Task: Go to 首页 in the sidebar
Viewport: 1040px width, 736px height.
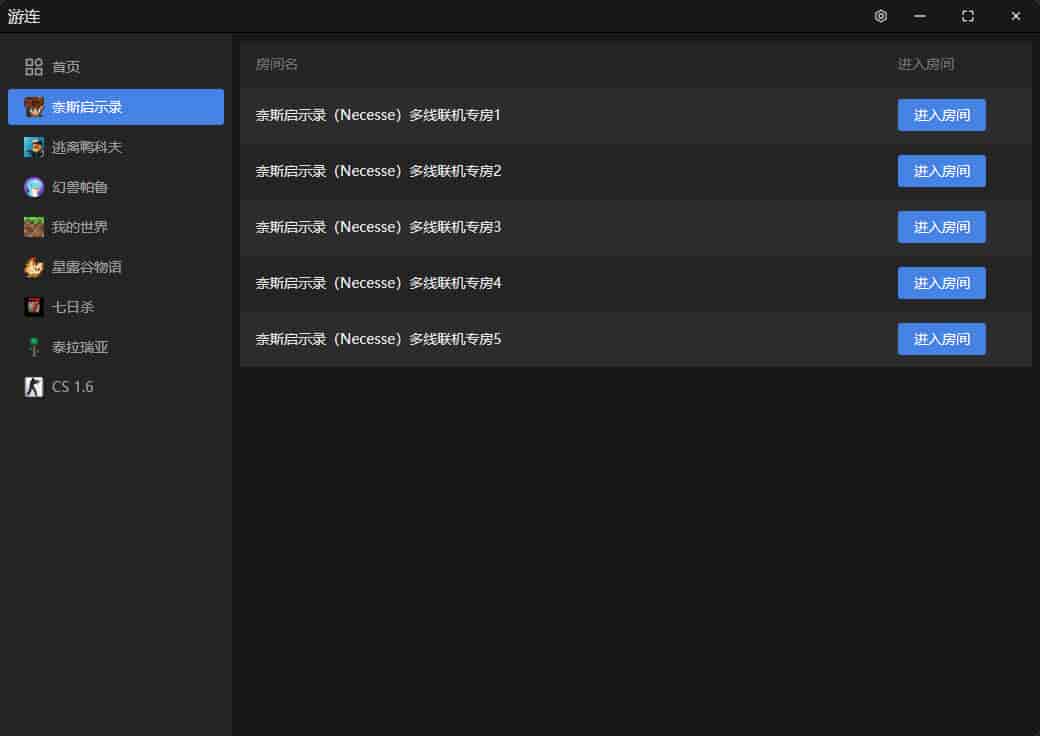Action: [66, 67]
